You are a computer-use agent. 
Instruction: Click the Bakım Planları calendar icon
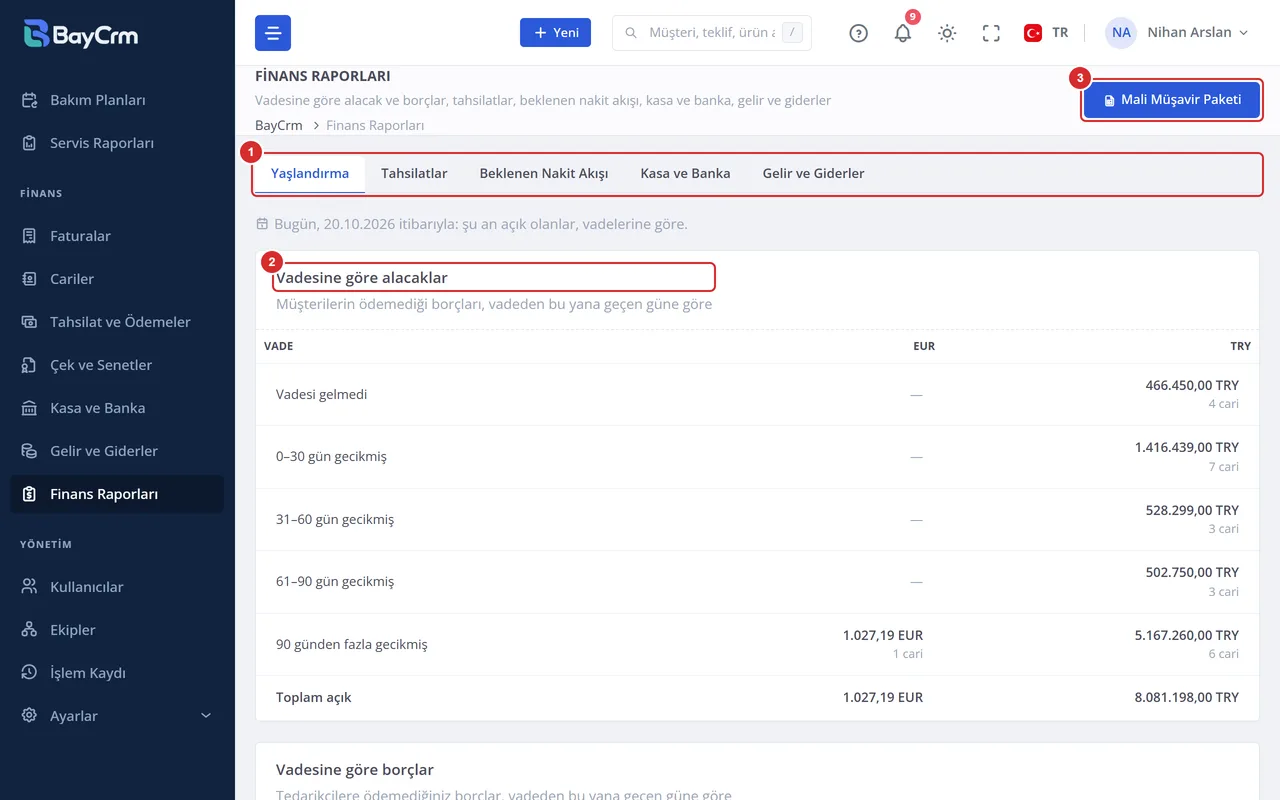30,100
